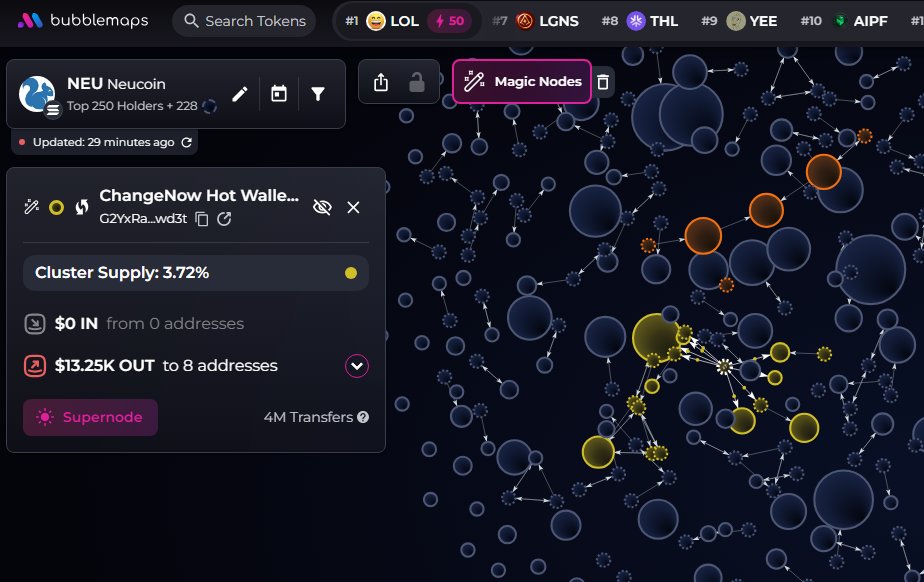Select the white-highlighted ChangeNow node bubble
The height and width of the screenshot is (582, 924).
(x=724, y=366)
